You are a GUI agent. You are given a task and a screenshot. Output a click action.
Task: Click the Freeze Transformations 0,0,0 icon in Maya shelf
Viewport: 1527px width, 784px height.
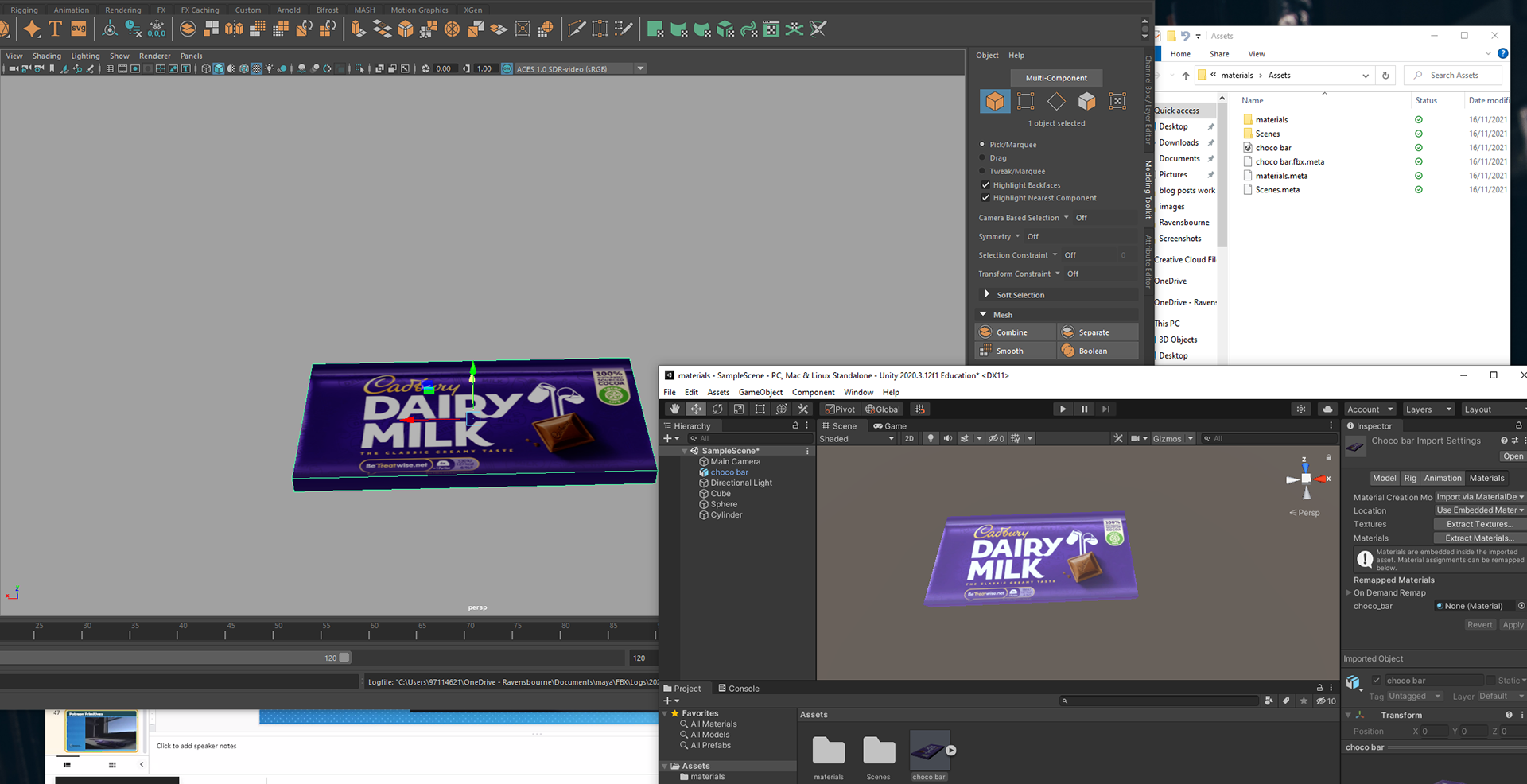[x=157, y=29]
